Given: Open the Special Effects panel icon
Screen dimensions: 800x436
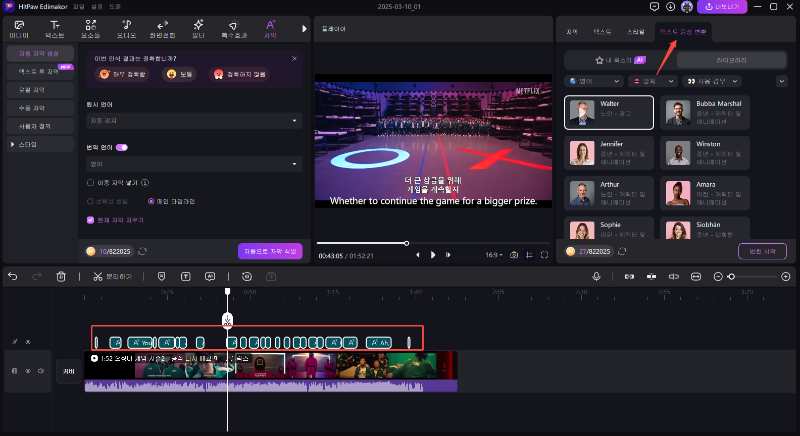Looking at the screenshot, I should pos(234,29).
